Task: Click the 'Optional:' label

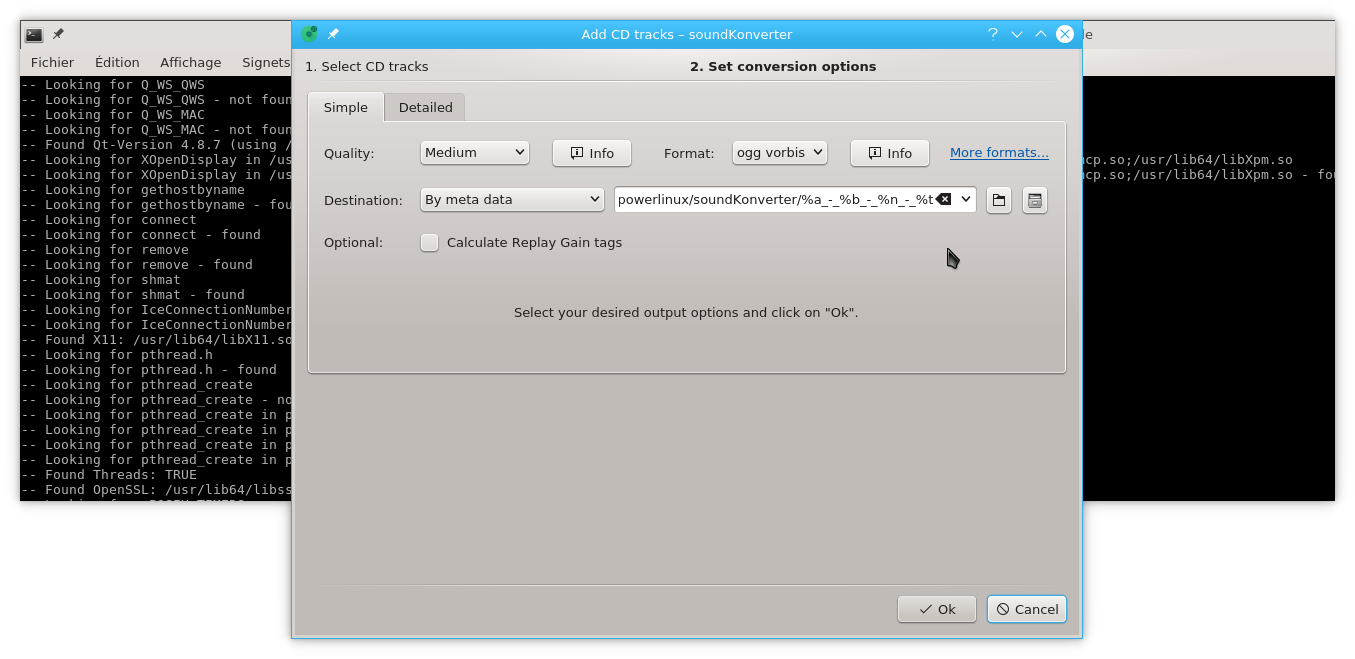Action: 353,243
